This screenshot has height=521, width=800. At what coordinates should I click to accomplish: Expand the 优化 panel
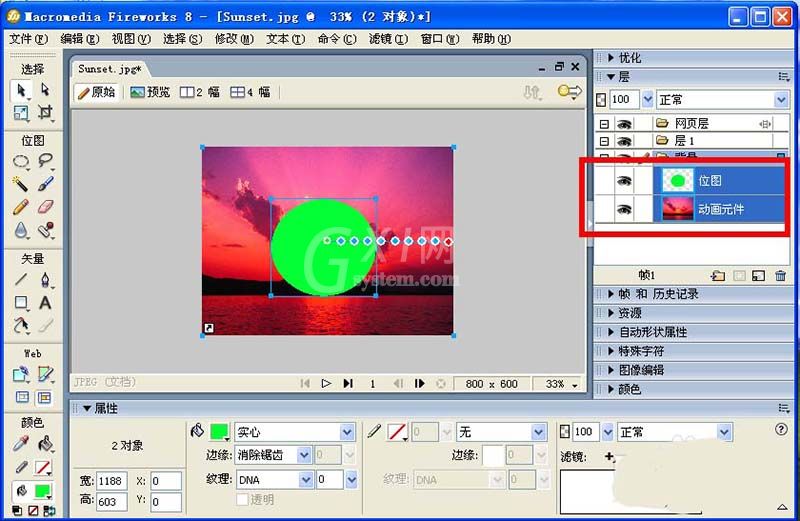point(611,58)
